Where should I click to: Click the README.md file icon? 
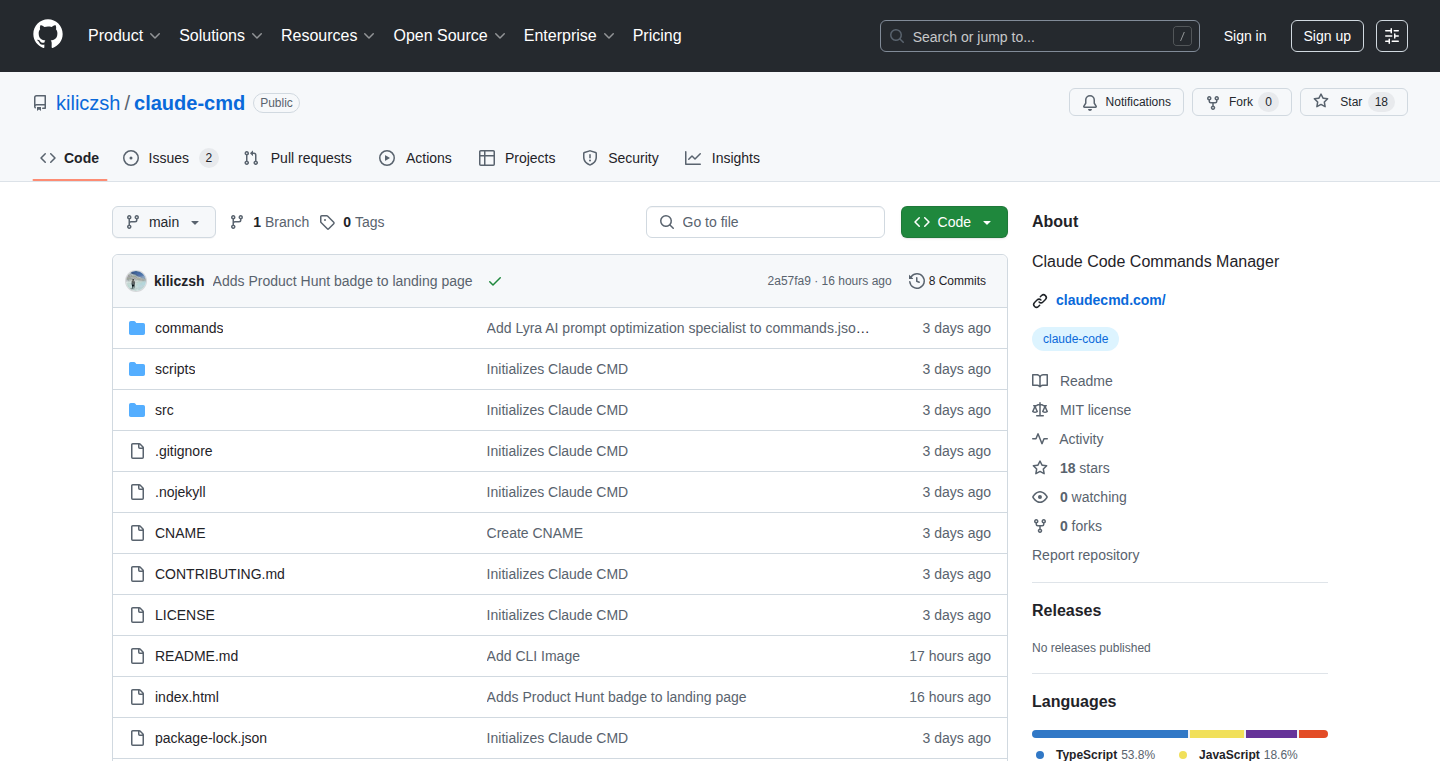click(x=137, y=656)
